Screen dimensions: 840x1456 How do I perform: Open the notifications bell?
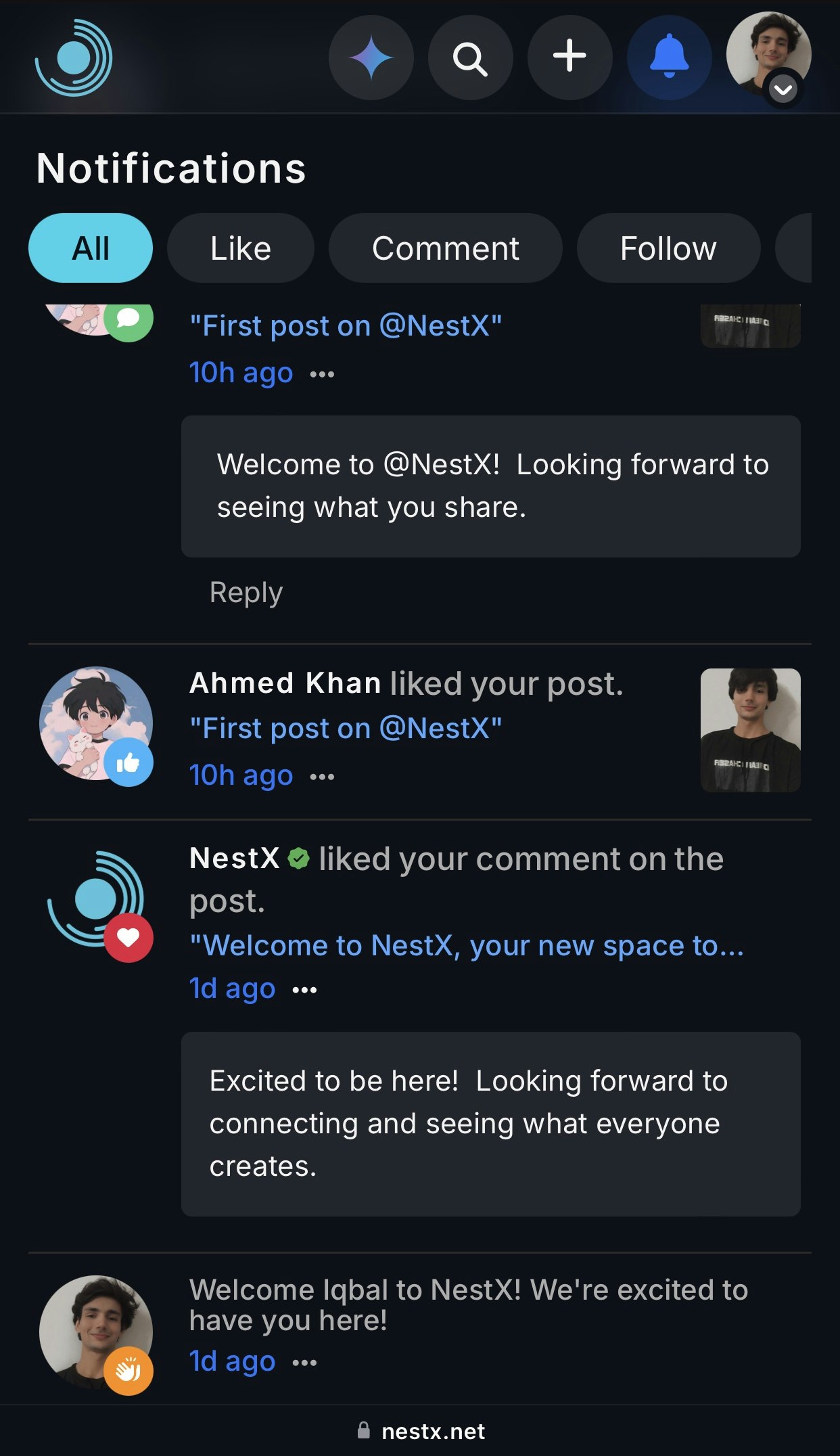[669, 58]
